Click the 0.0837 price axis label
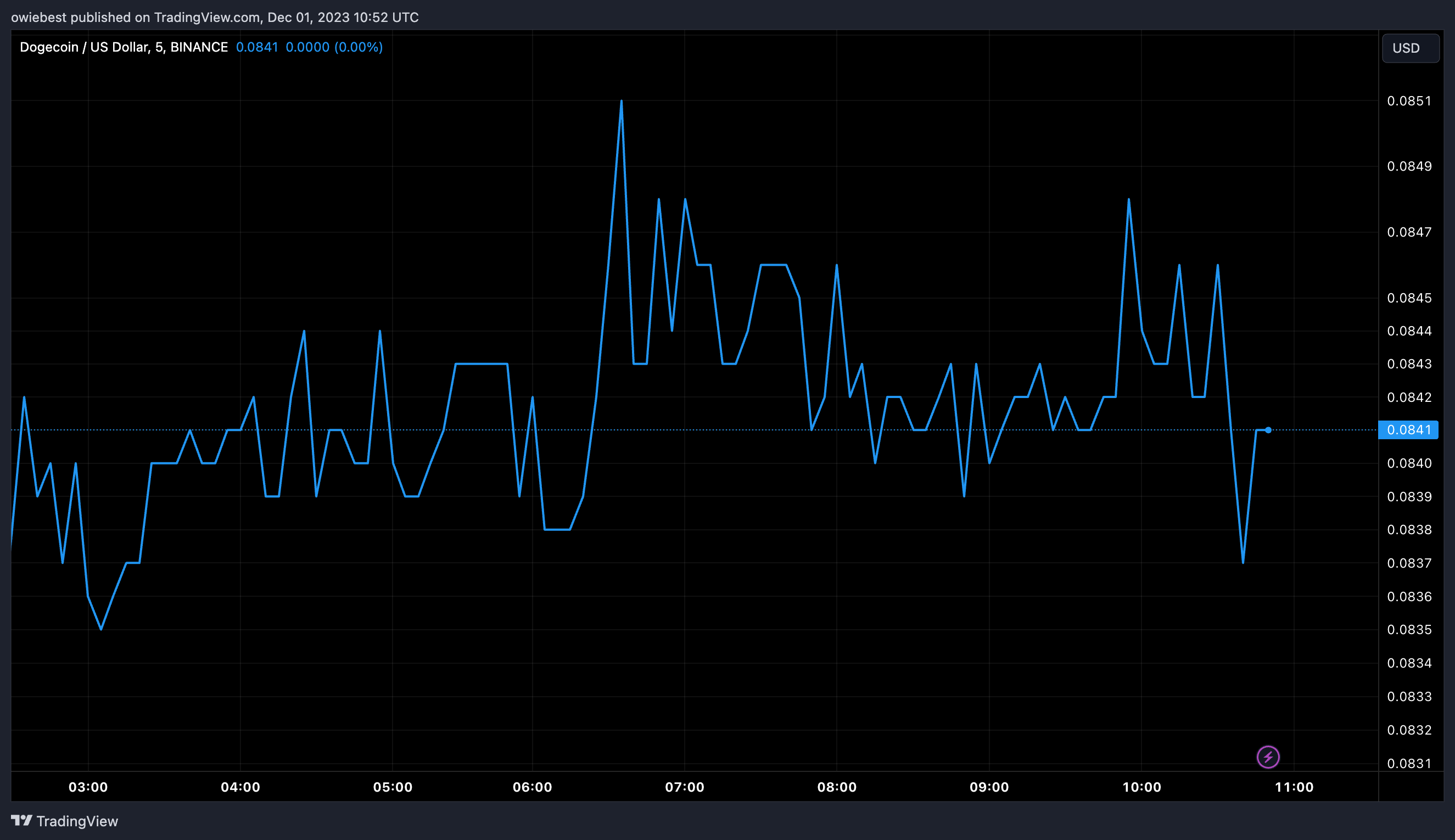Screen dimensions: 1455x840 coord(1409,563)
